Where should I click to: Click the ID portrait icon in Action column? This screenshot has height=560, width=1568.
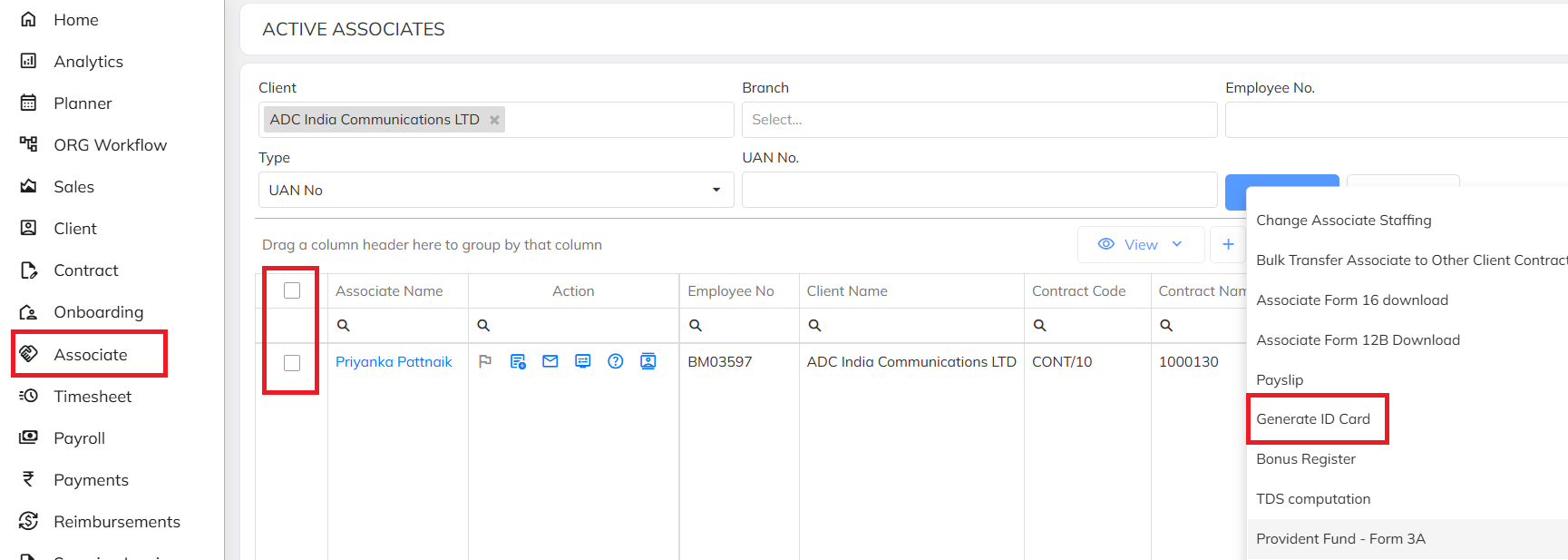[648, 361]
